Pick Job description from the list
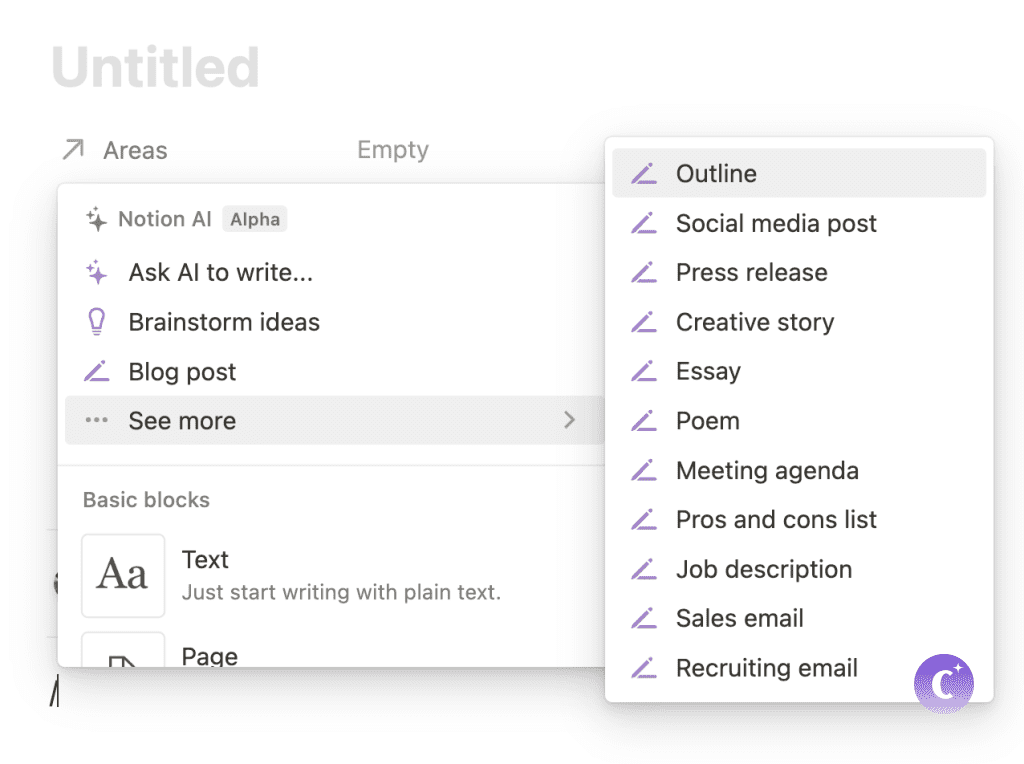This screenshot has width=1024, height=764. 764,570
